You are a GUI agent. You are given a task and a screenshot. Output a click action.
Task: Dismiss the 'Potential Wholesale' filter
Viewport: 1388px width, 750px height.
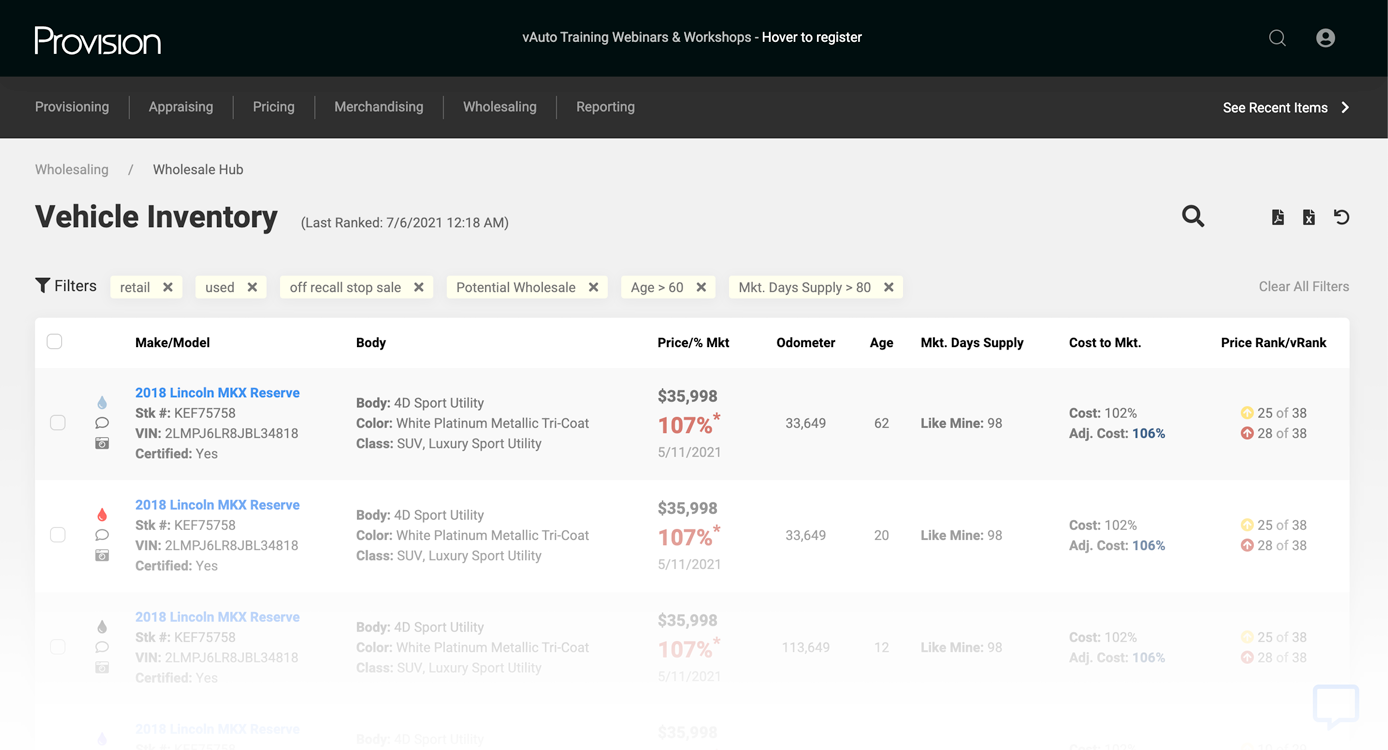coord(594,287)
